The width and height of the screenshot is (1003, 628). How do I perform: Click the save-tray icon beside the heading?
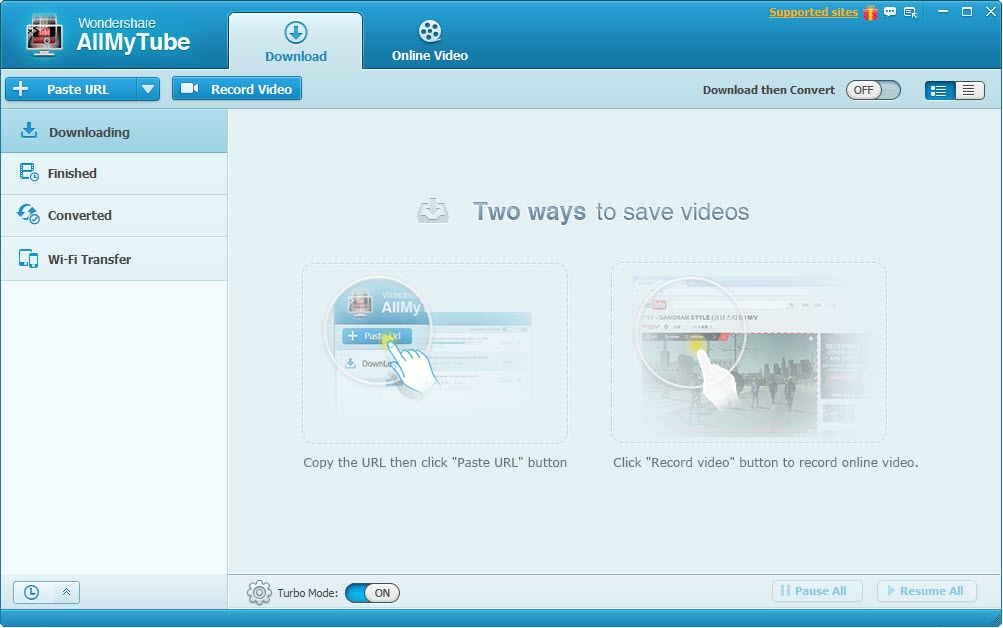click(x=433, y=210)
